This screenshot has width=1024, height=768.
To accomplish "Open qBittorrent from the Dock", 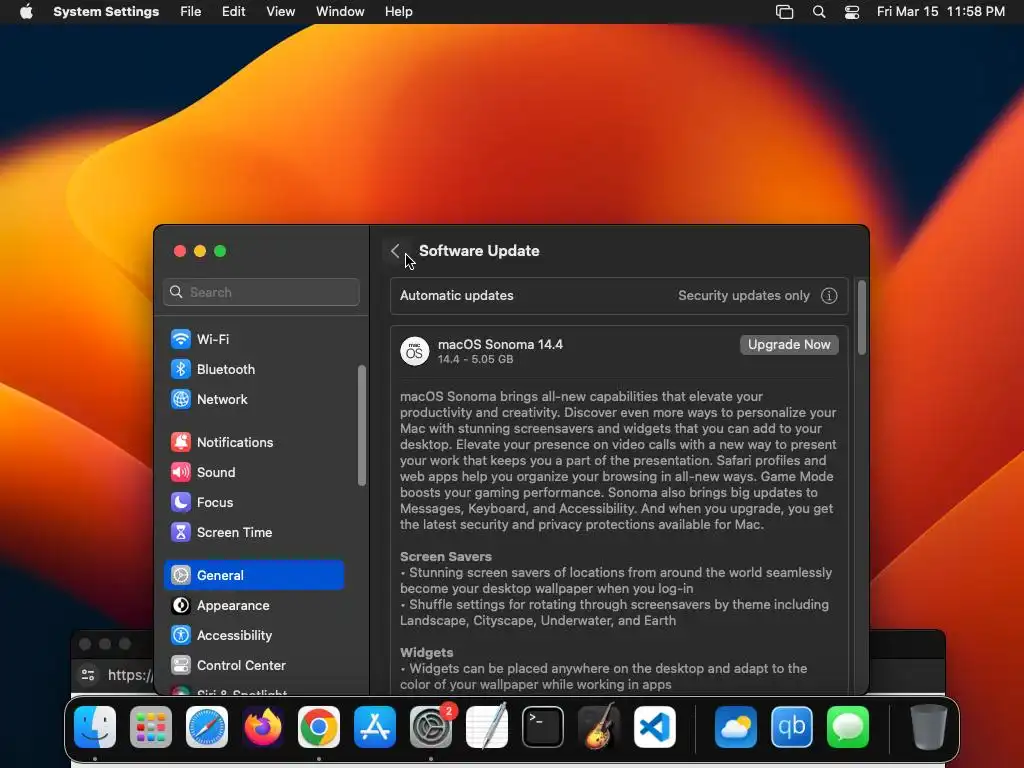I will pos(792,727).
